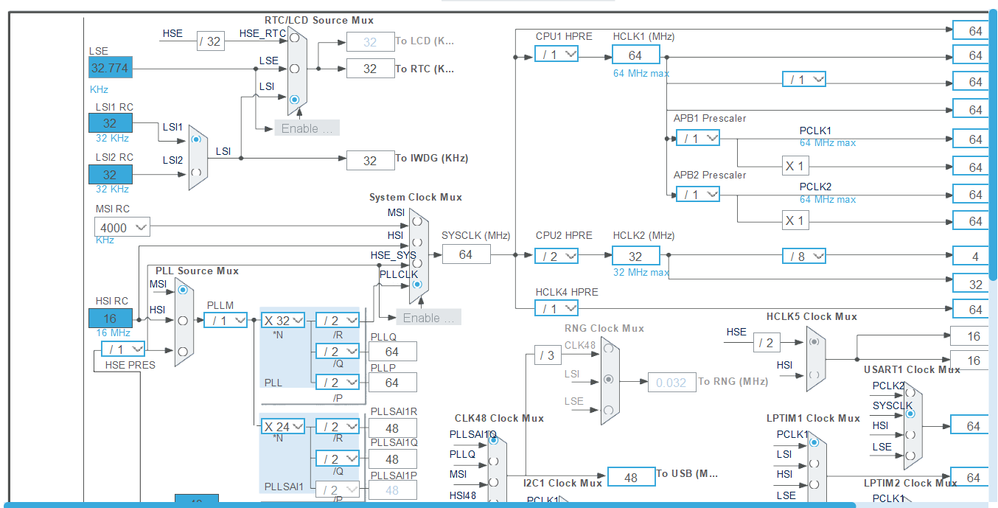Image resolution: width=998 pixels, height=508 pixels.
Task: Click the '32 MHz max' label under HCLK2
Action: pyautogui.click(x=641, y=272)
